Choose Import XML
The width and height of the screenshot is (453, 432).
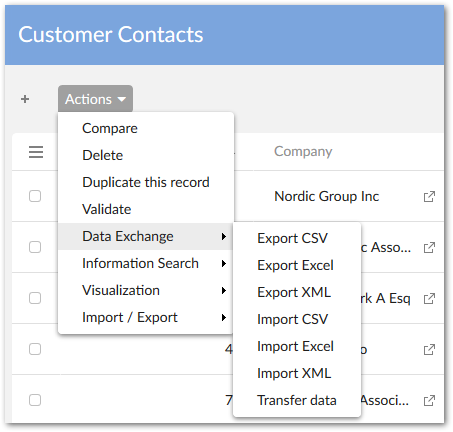tap(297, 373)
